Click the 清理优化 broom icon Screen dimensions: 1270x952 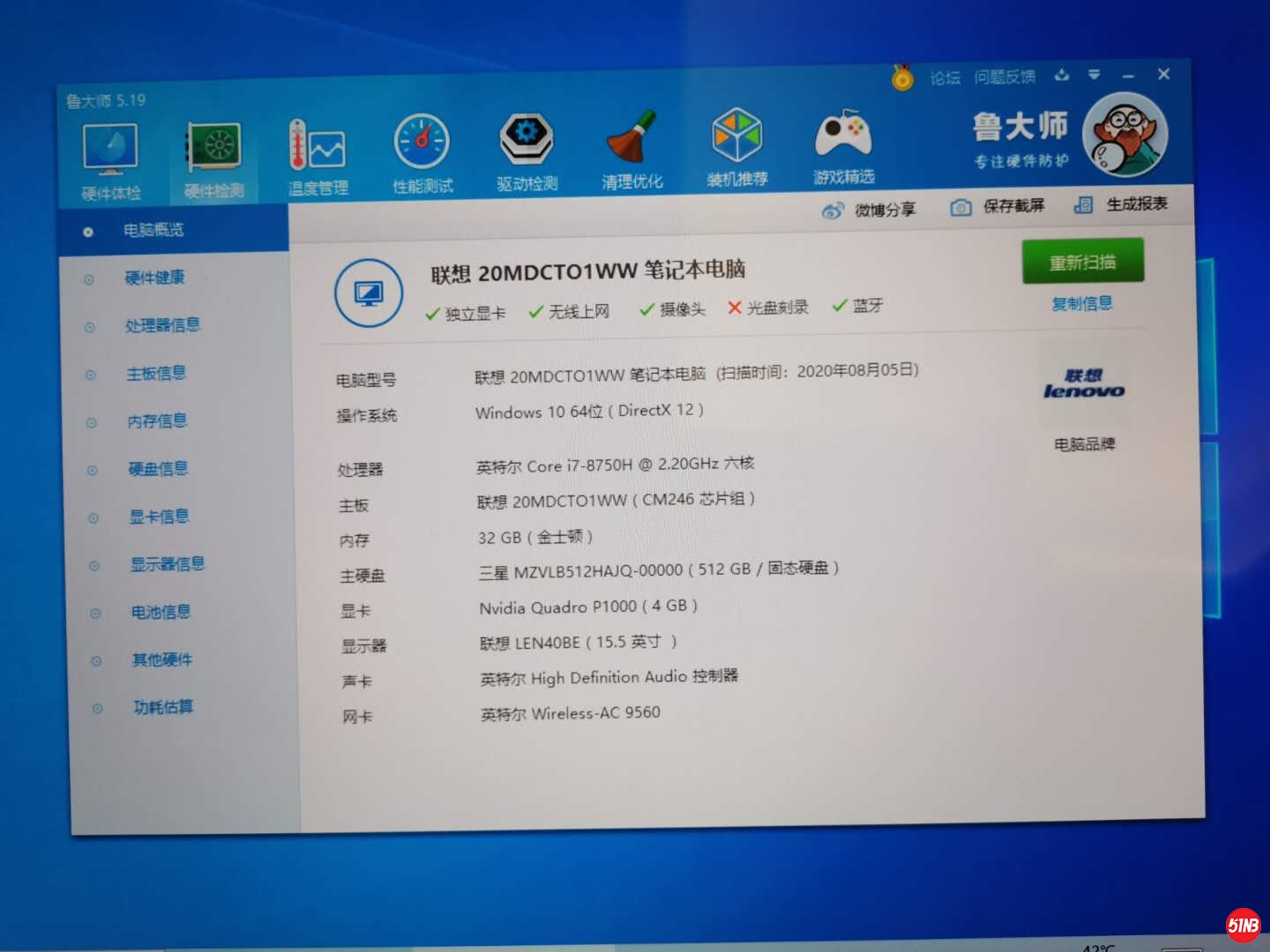pyautogui.click(x=631, y=139)
